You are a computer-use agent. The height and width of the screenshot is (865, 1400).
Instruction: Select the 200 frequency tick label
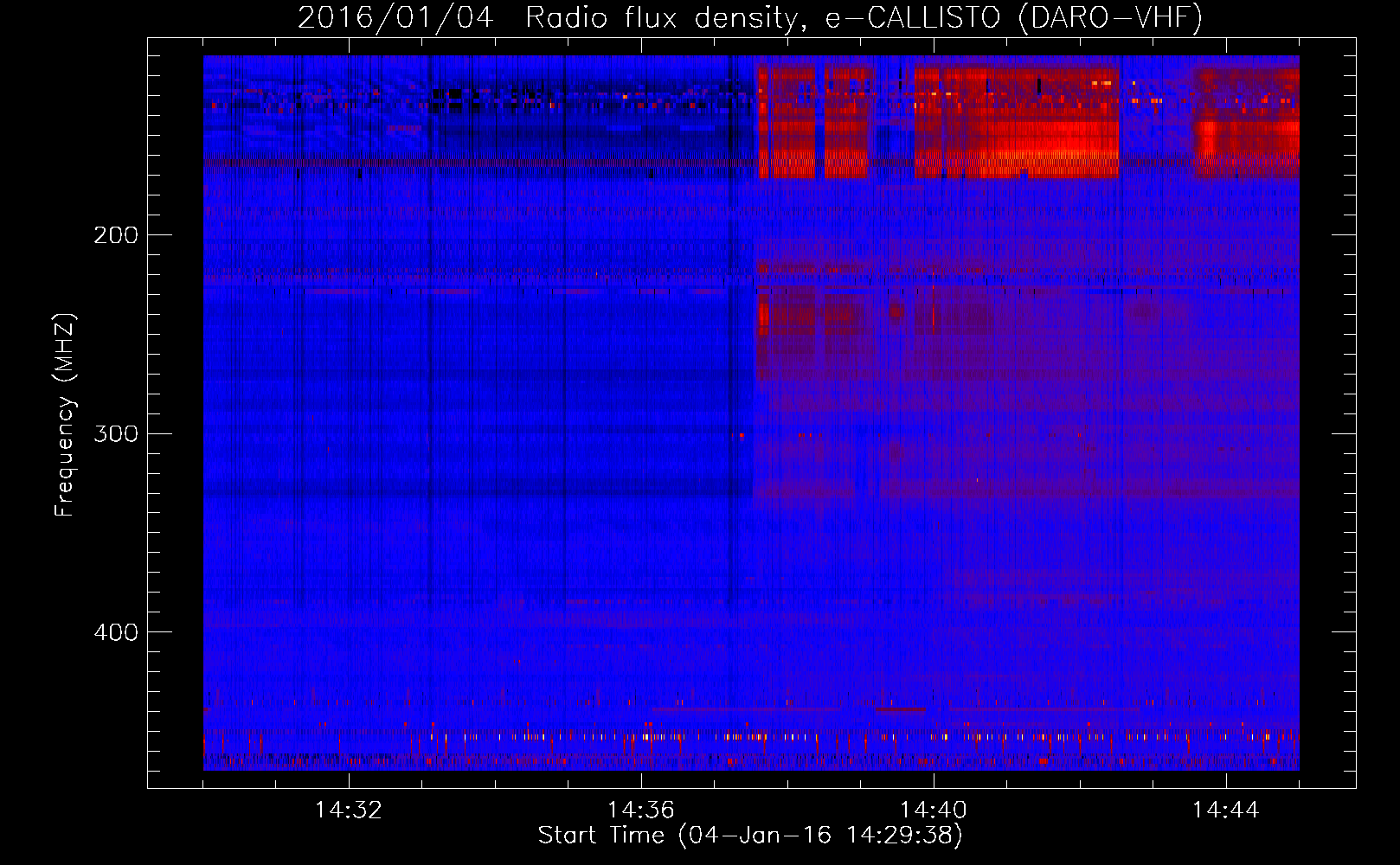116,235
